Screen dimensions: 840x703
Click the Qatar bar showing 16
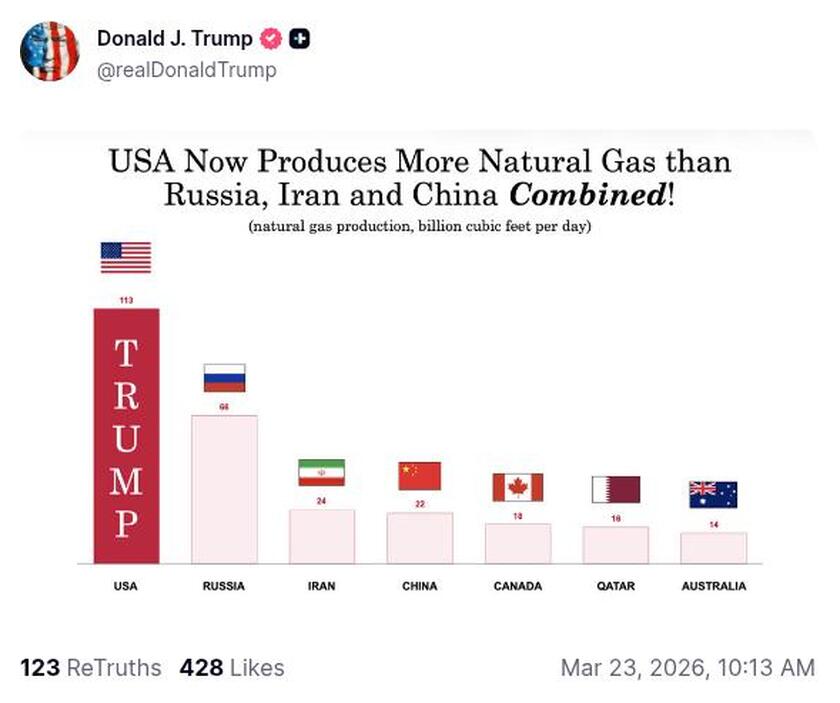[616, 545]
